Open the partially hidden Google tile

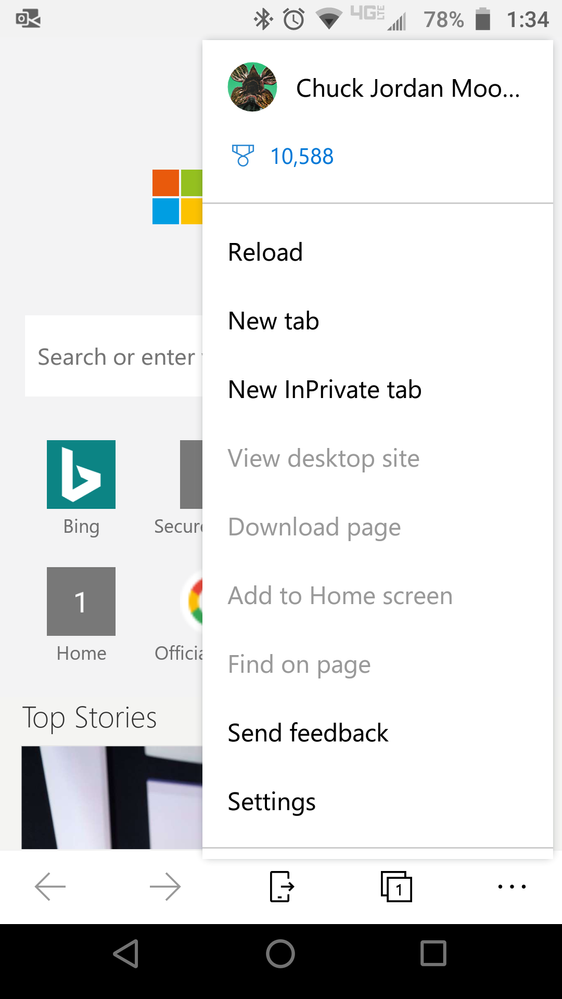coord(192,601)
